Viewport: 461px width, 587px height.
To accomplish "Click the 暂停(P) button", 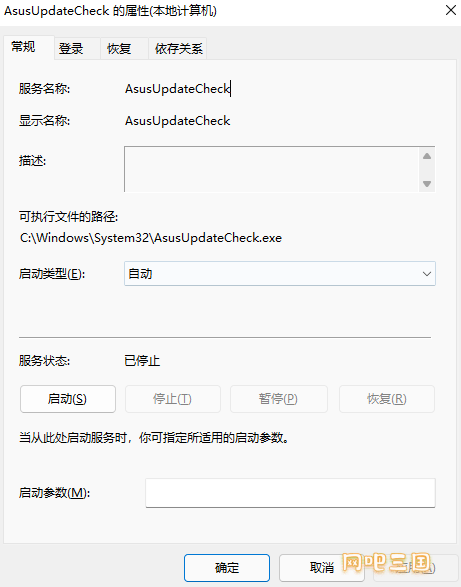I will click(279, 399).
